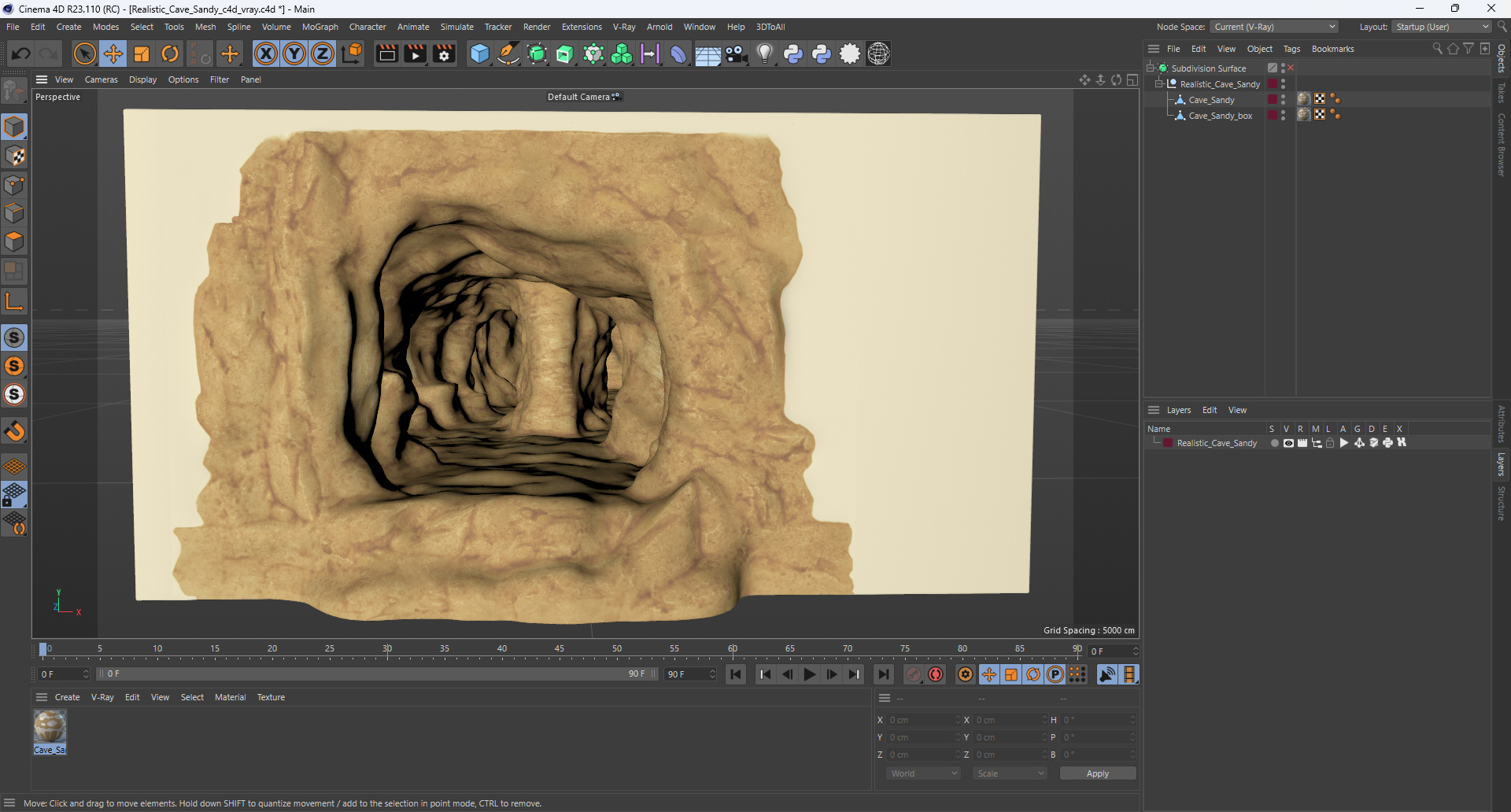Click the Undo arrow icon
Image resolution: width=1511 pixels, height=812 pixels.
coord(21,54)
